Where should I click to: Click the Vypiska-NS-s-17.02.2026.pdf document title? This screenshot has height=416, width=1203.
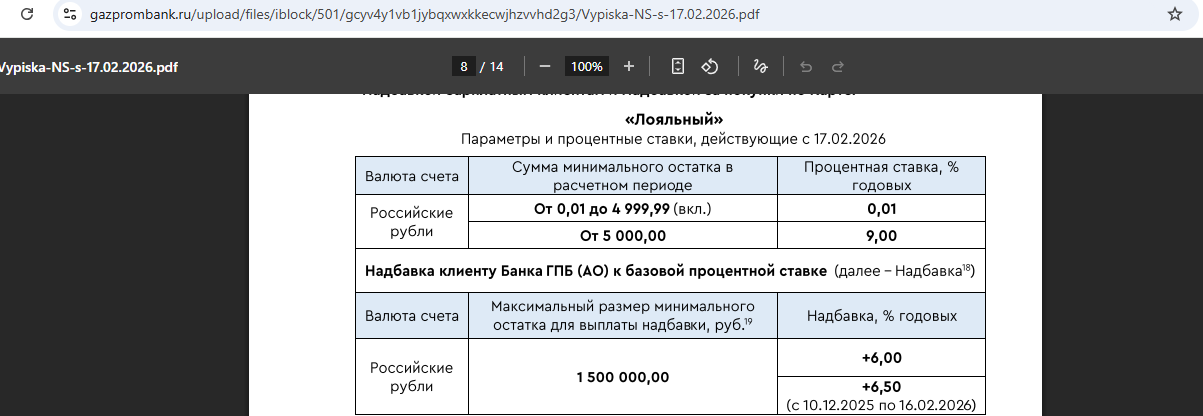[x=88, y=67]
